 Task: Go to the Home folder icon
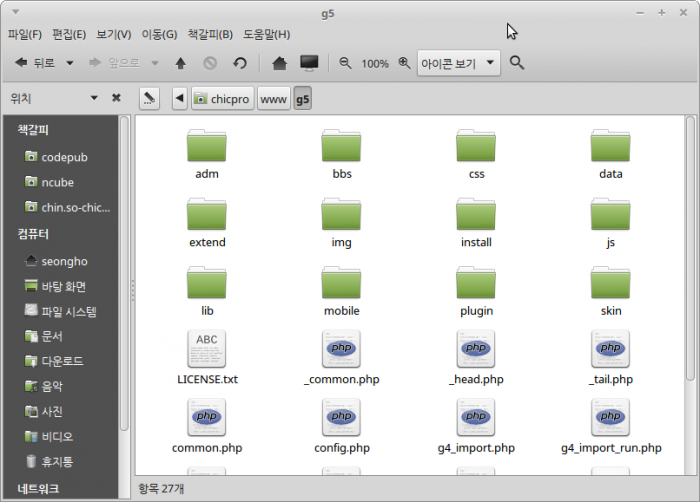tap(280, 63)
